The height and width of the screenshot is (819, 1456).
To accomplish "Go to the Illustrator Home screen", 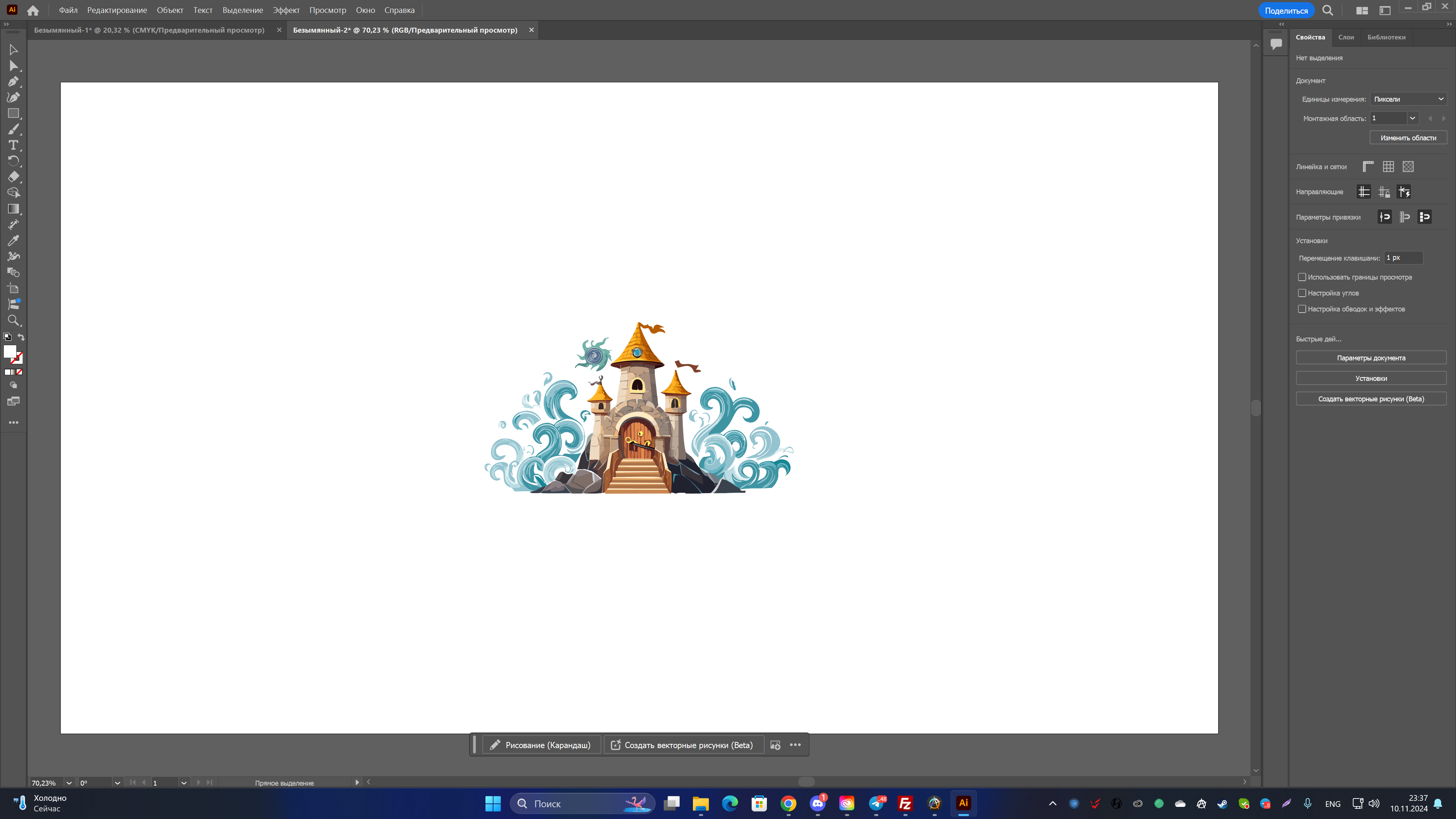I will point(33,10).
